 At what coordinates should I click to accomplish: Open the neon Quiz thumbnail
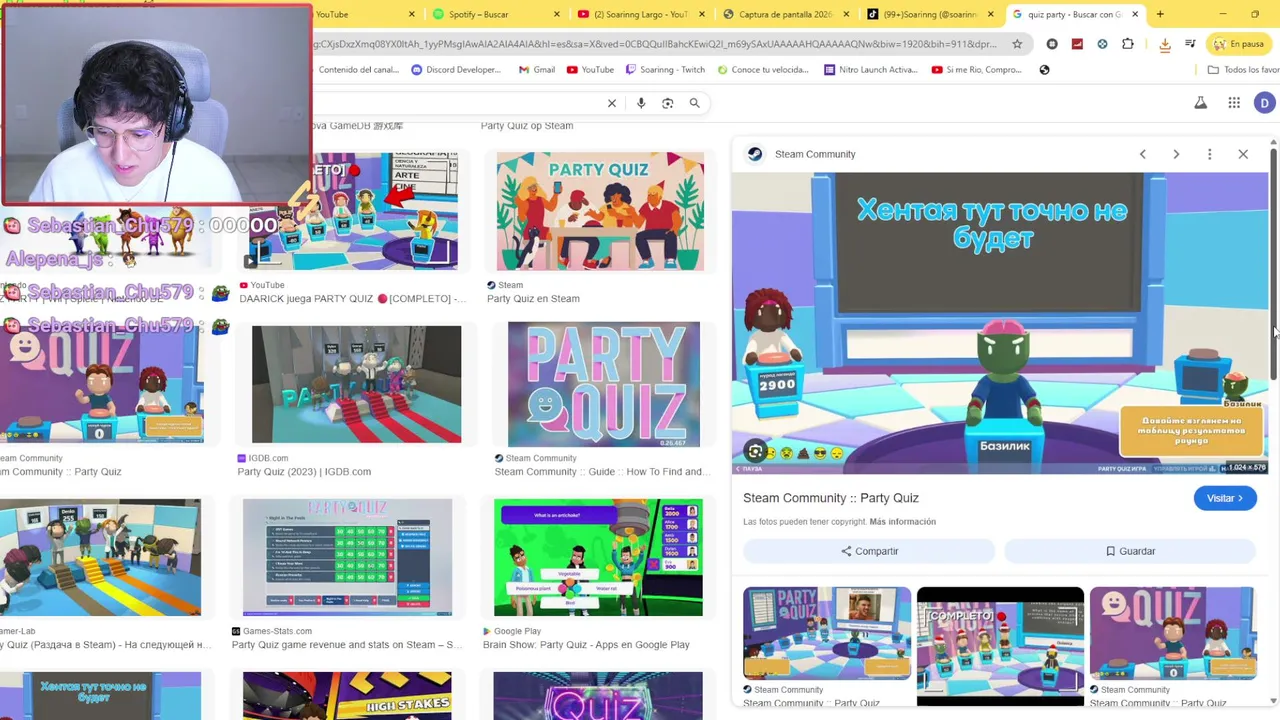598,696
